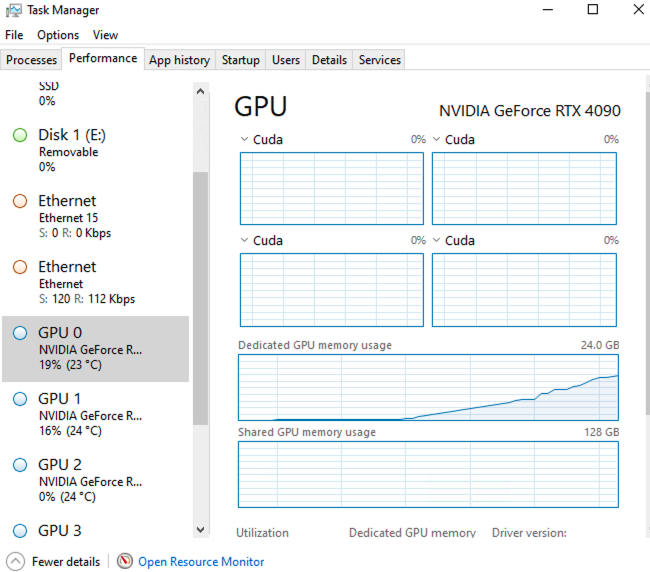Click the GPU 2 blue circle icon

pyautogui.click(x=20, y=465)
